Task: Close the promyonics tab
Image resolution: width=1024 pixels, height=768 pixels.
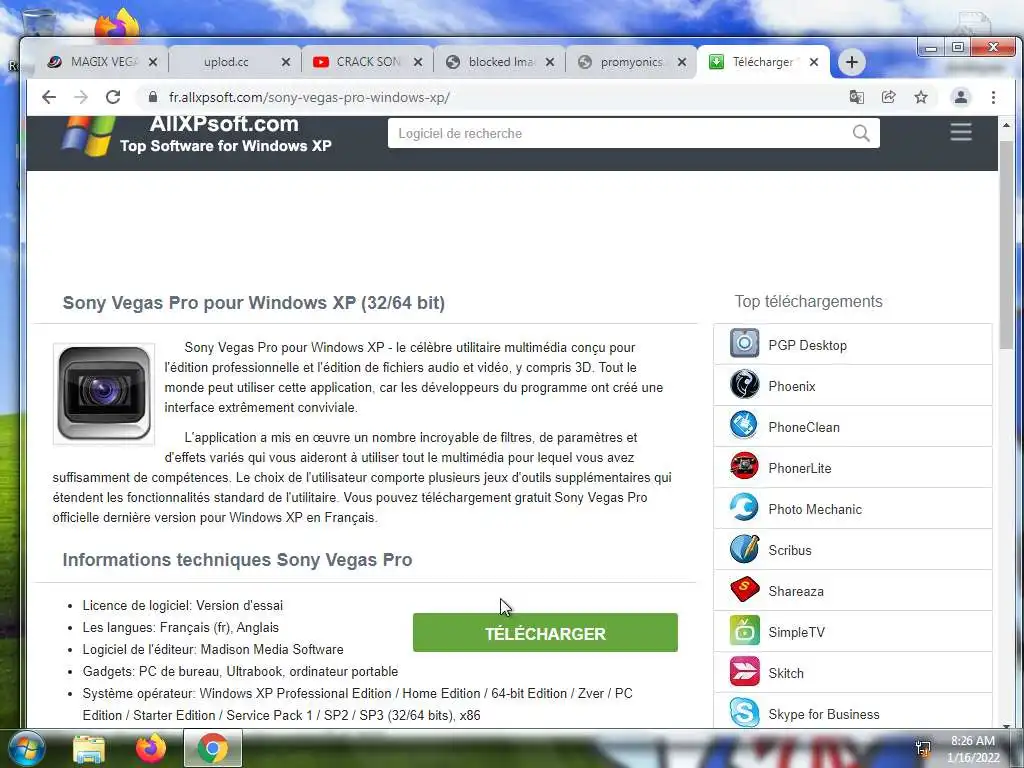Action: (682, 62)
